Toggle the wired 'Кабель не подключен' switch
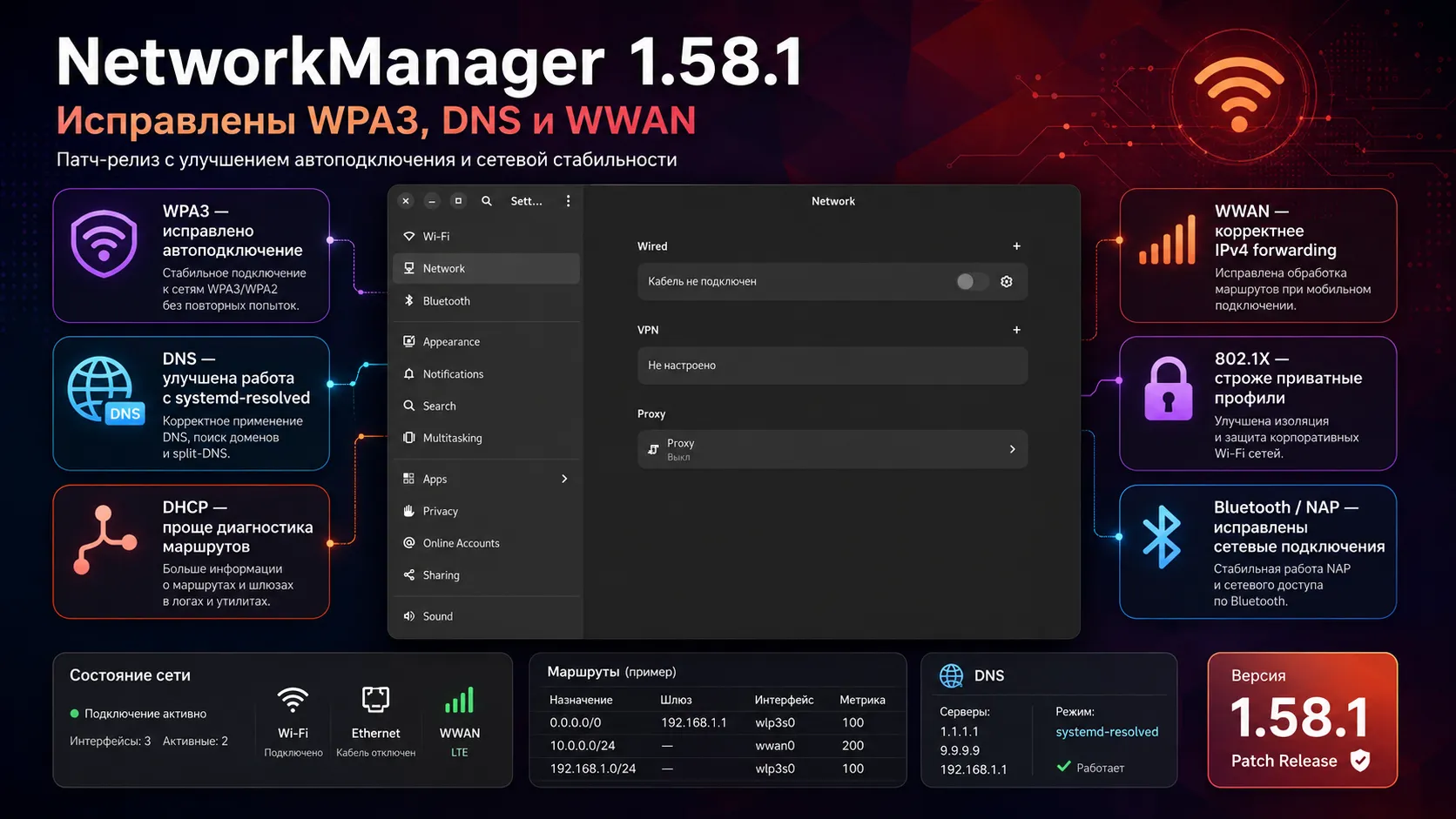The image size is (1456, 819). pyautogui.click(x=972, y=281)
